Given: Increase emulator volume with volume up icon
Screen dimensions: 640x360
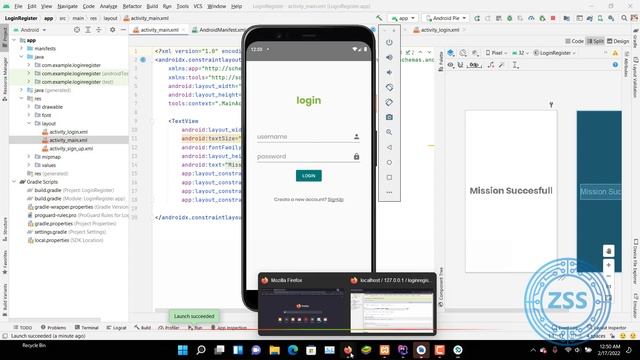Looking at the screenshot, I should tap(389, 58).
